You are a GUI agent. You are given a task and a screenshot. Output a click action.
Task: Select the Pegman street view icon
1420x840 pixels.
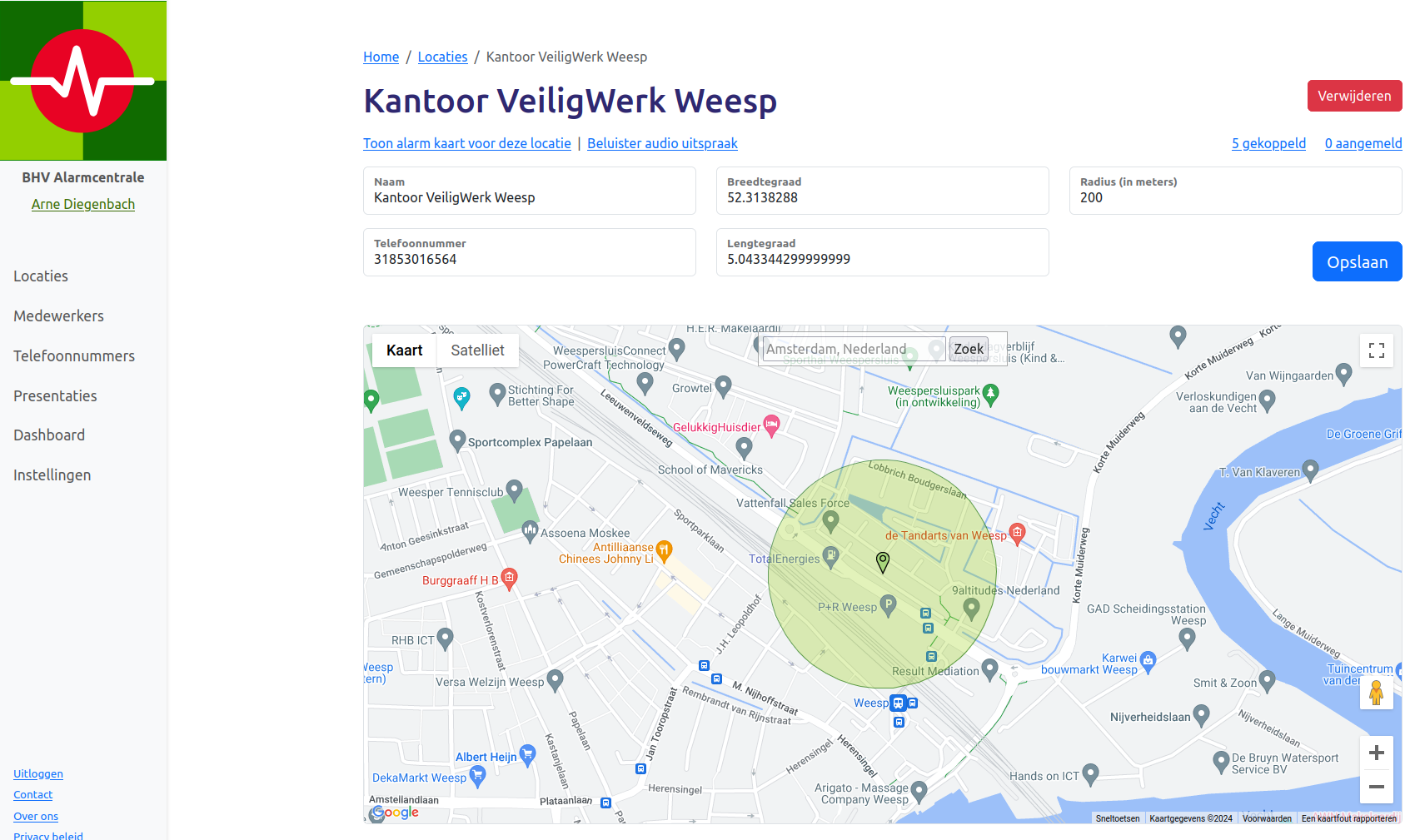point(1376,692)
